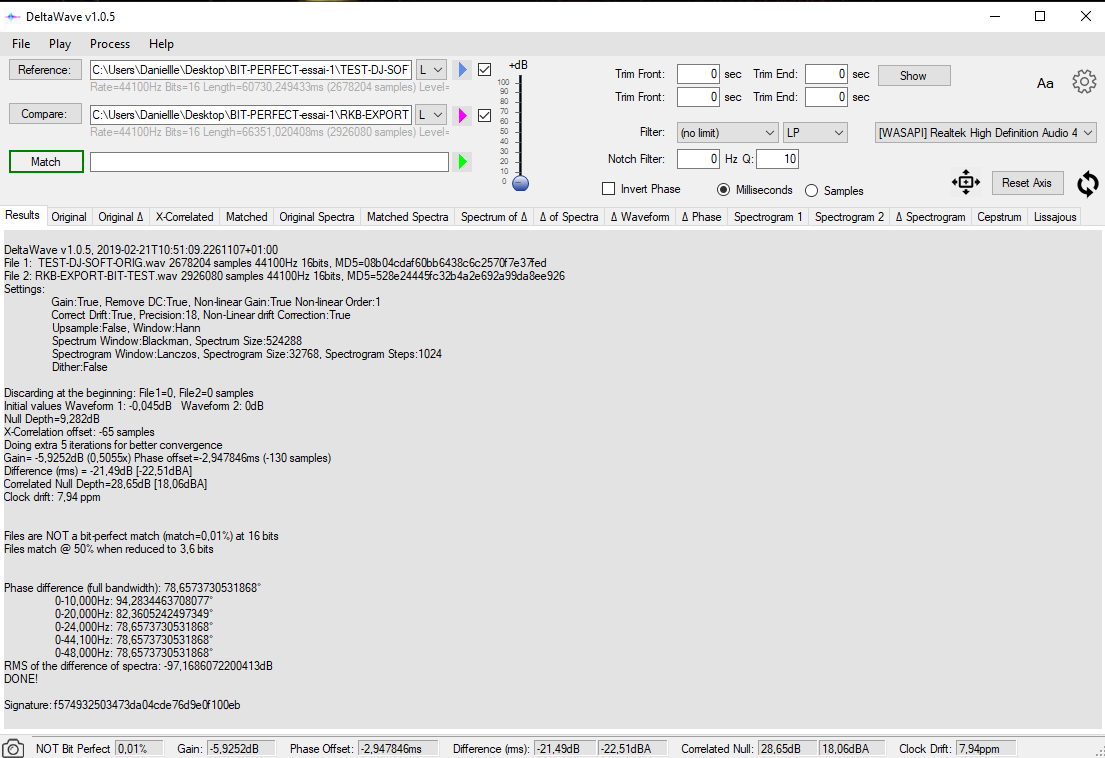Viewport: 1105px width, 758px height.
Task: Take a screenshot with the camera icon
Action: (13, 748)
